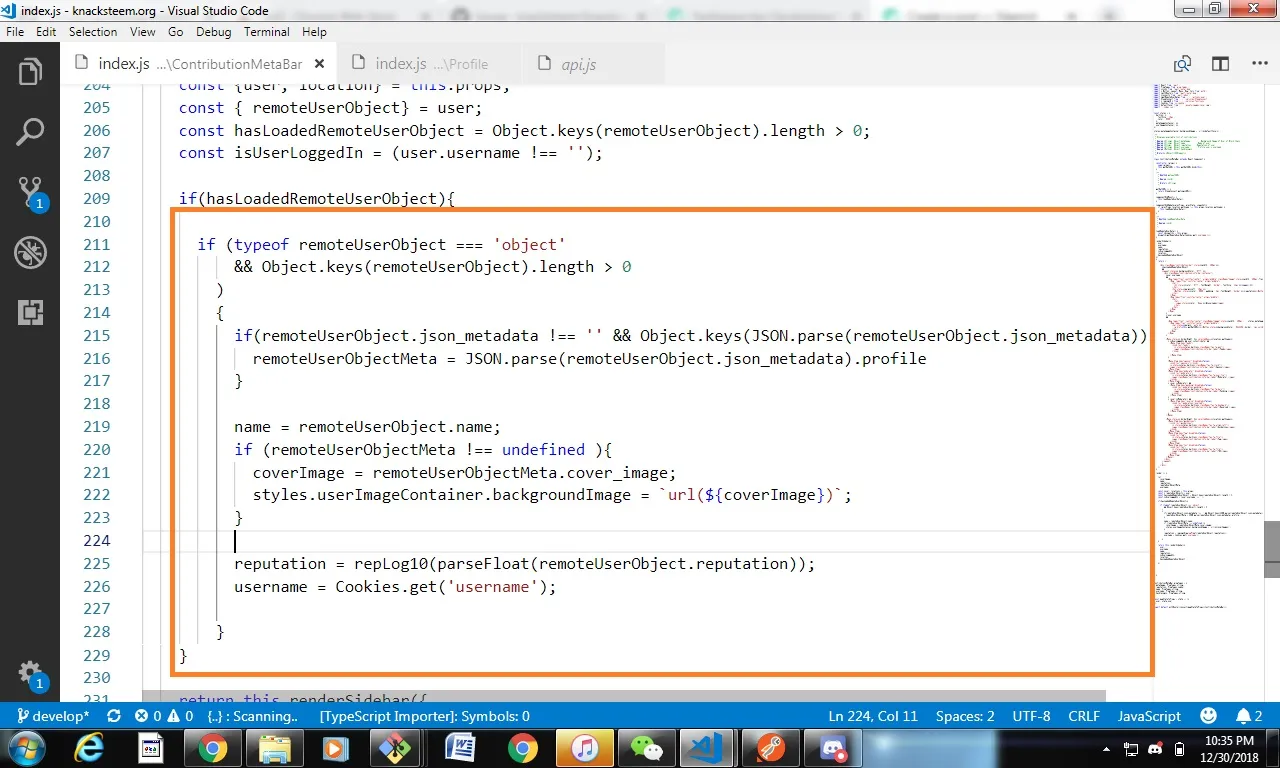This screenshot has width=1280, height=768.
Task: Click line number 215 in gutter
Action: (97, 336)
